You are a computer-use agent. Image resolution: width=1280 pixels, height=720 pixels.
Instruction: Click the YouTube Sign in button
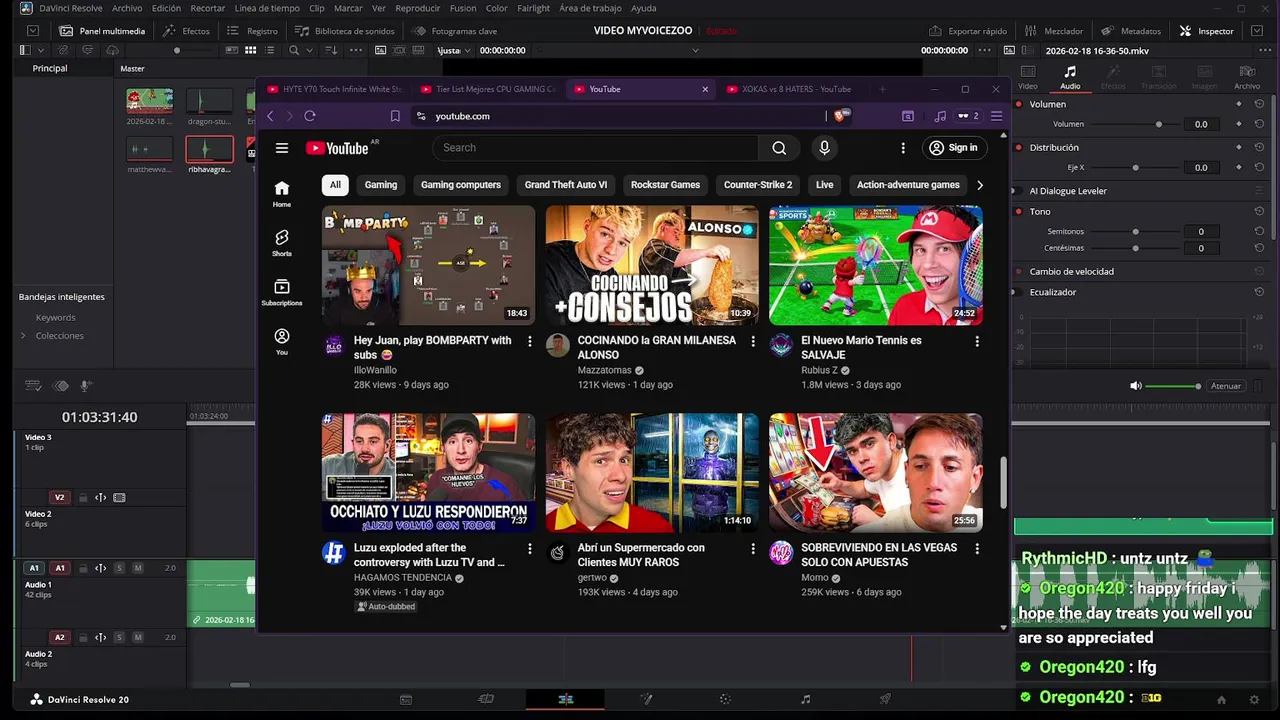pos(953,148)
